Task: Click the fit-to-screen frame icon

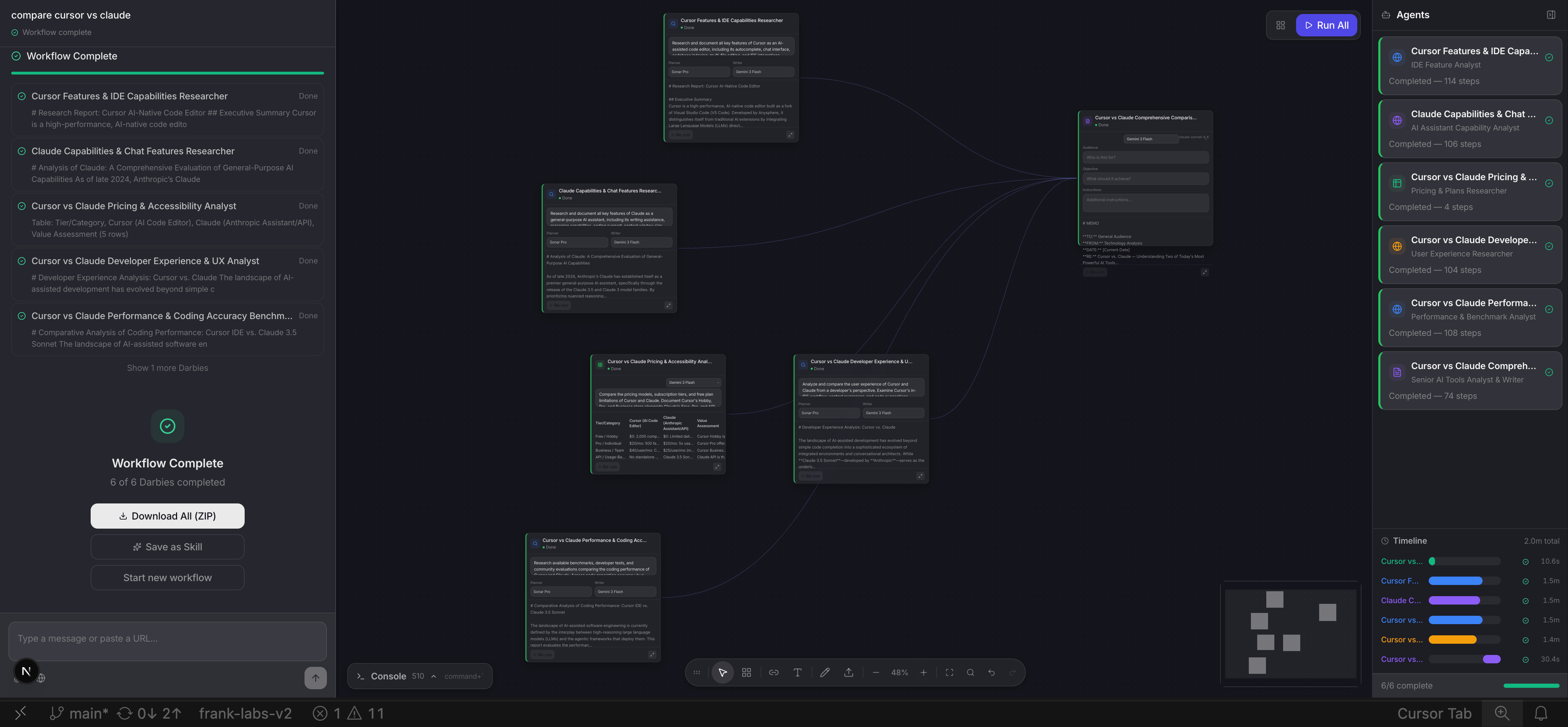Action: [x=949, y=672]
